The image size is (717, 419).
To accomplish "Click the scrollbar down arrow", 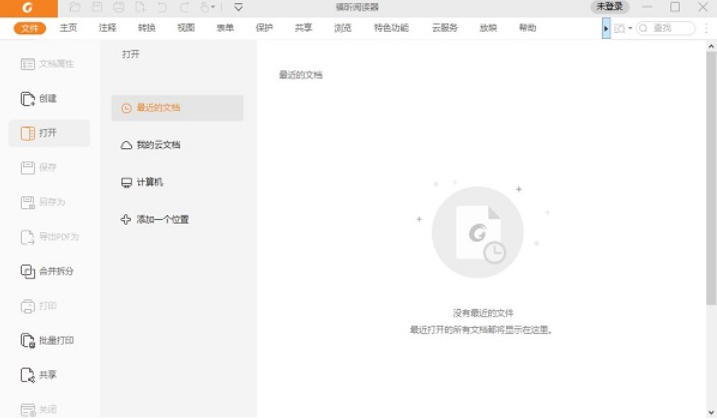I will pyautogui.click(x=711, y=413).
